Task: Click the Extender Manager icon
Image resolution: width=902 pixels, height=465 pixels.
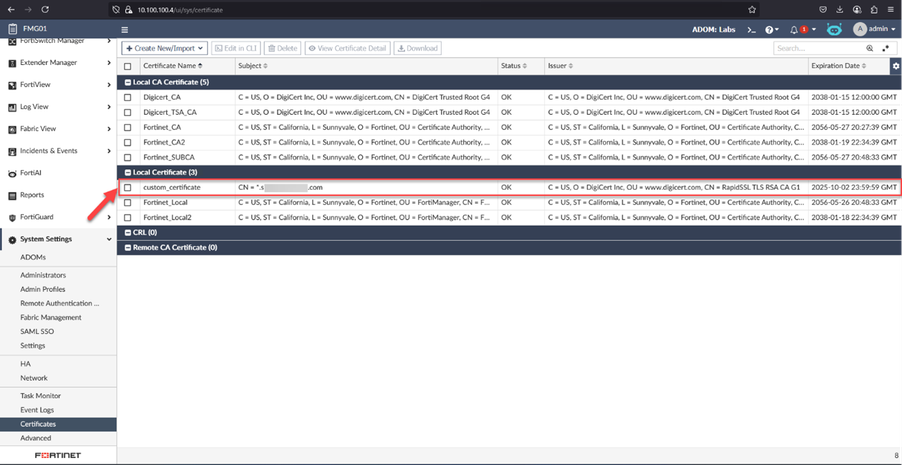Action: 12,63
